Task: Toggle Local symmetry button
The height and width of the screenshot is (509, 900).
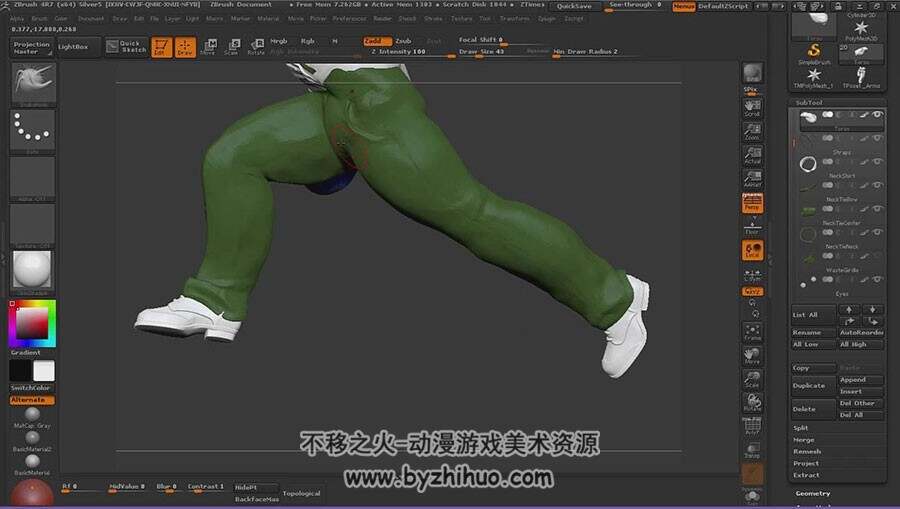Action: click(x=752, y=250)
